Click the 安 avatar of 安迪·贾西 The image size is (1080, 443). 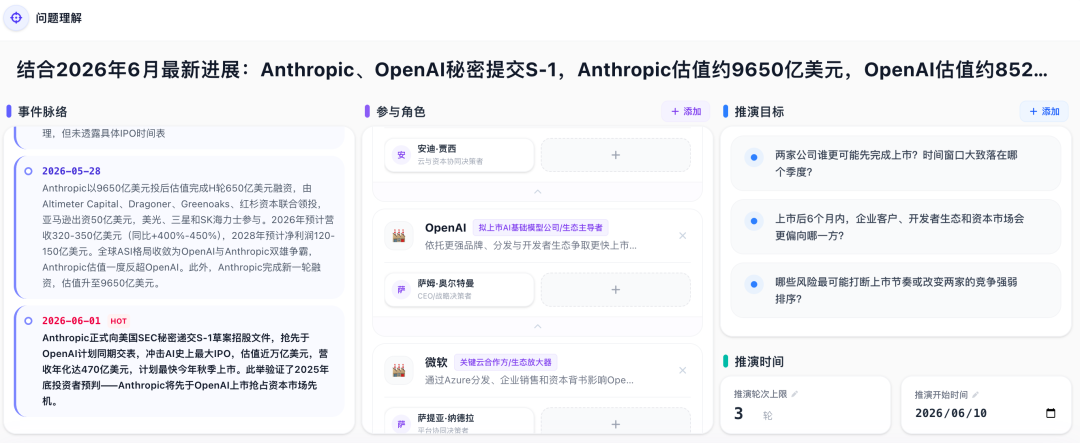pyautogui.click(x=402, y=155)
